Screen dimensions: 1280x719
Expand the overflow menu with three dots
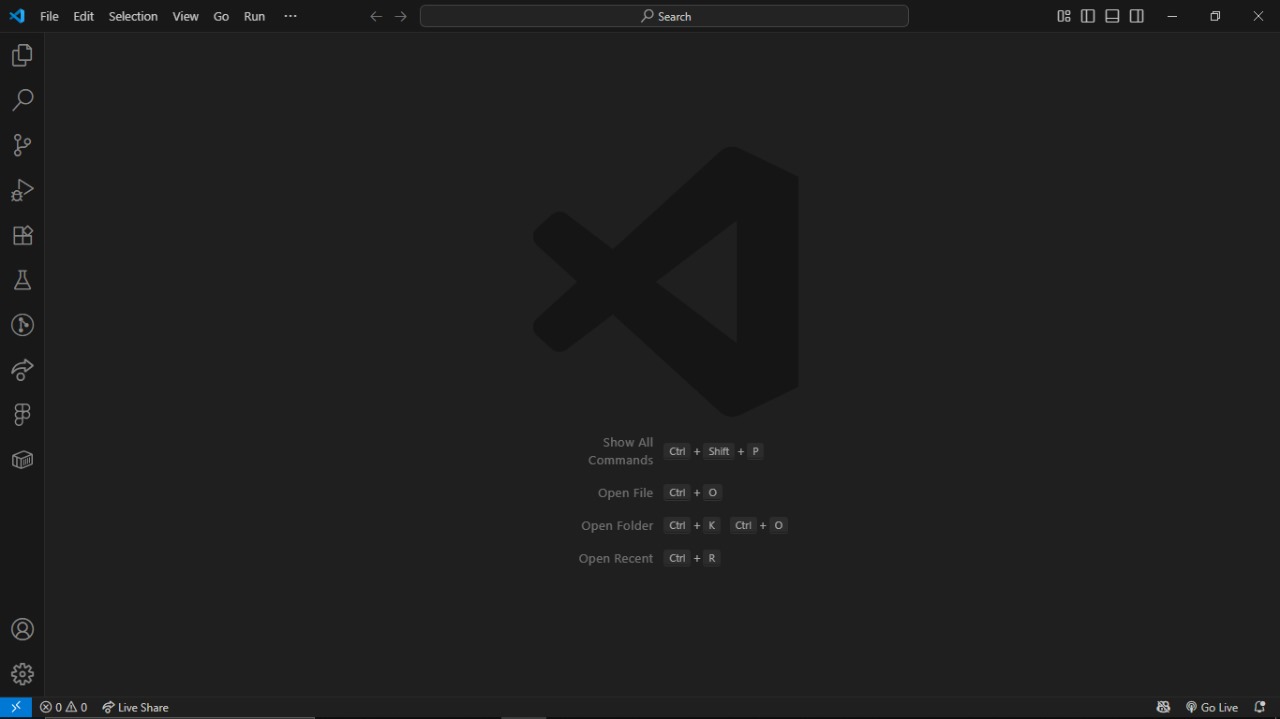[x=290, y=16]
